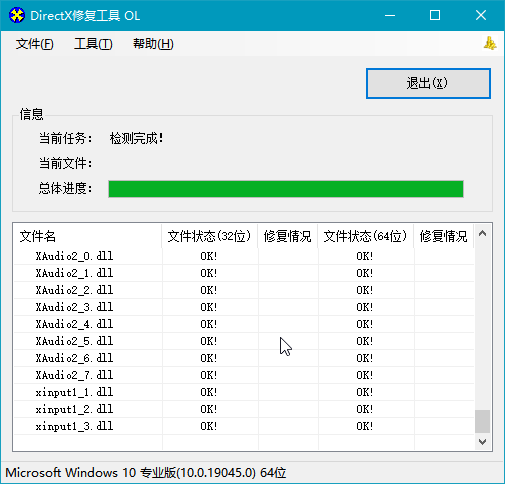Click the first 修复情况 column header

coord(288,236)
